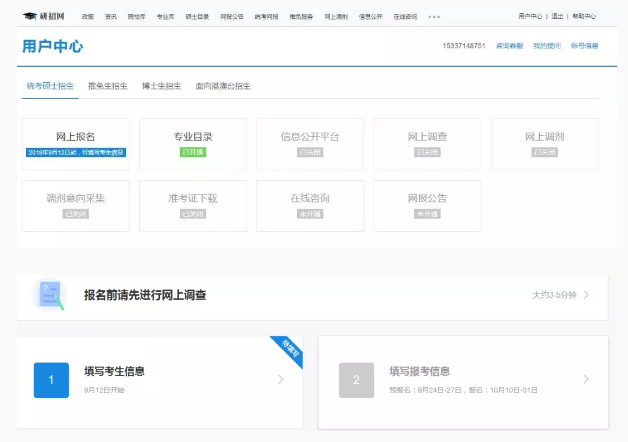Click the chevron on 填写考生信息 card
The height and width of the screenshot is (442, 628).
click(x=281, y=379)
